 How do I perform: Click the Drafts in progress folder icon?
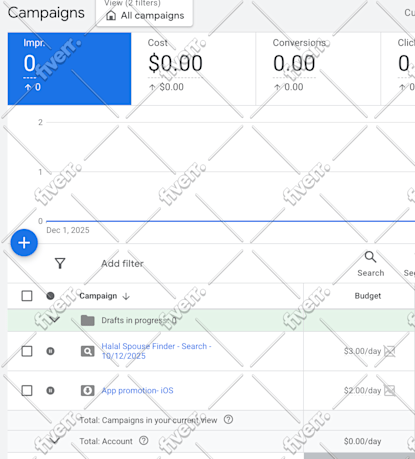pos(88,320)
